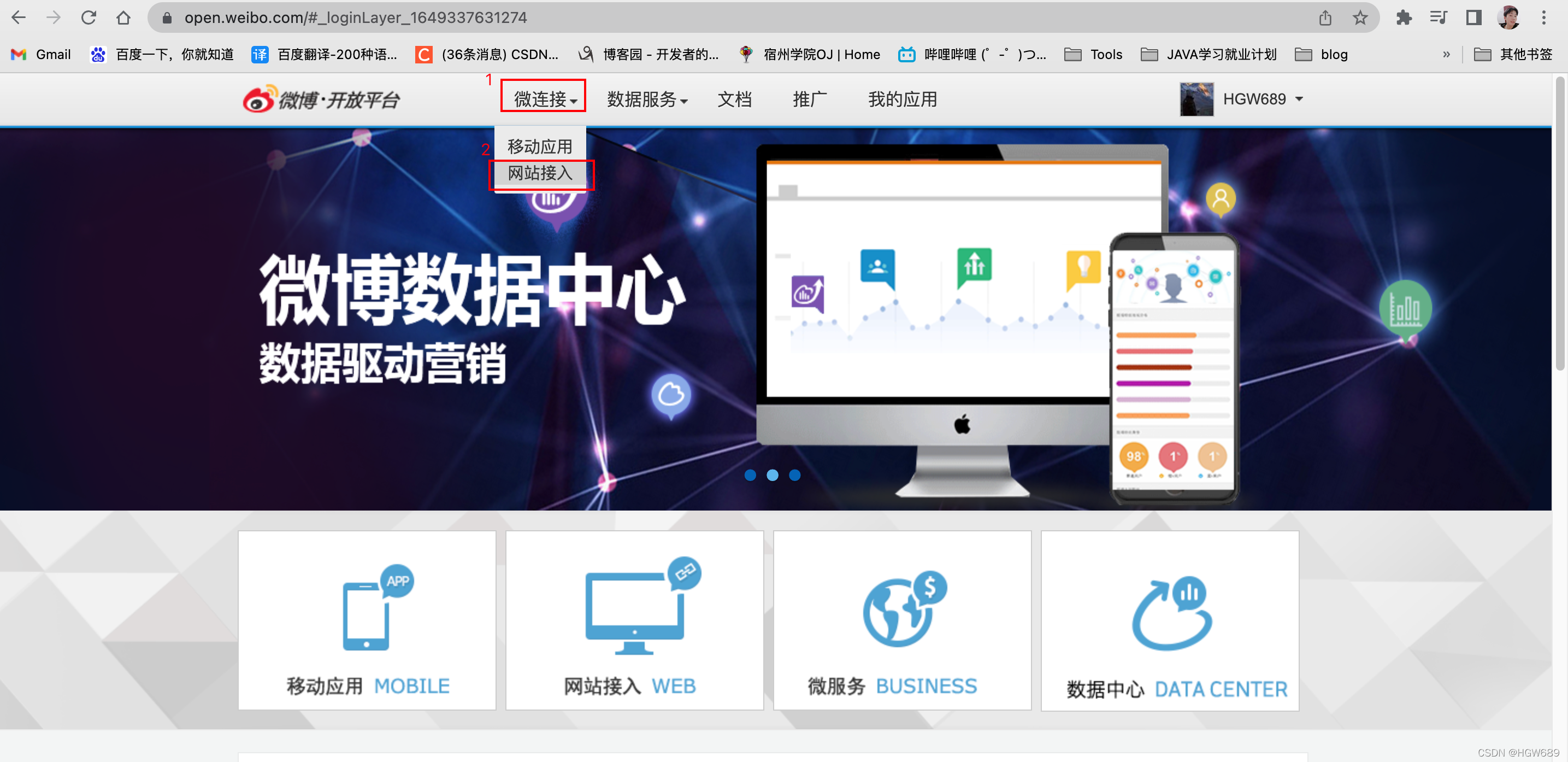Switch to the third banner slide dot

pyautogui.click(x=794, y=475)
